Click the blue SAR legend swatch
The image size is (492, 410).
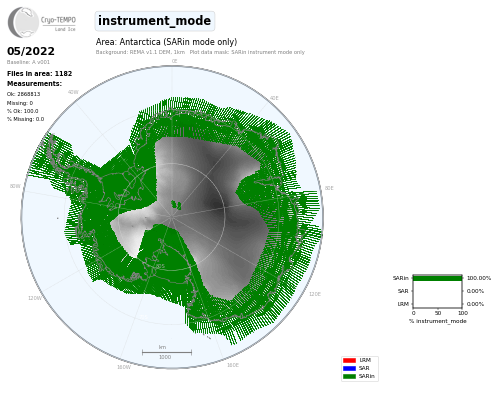[349, 368]
